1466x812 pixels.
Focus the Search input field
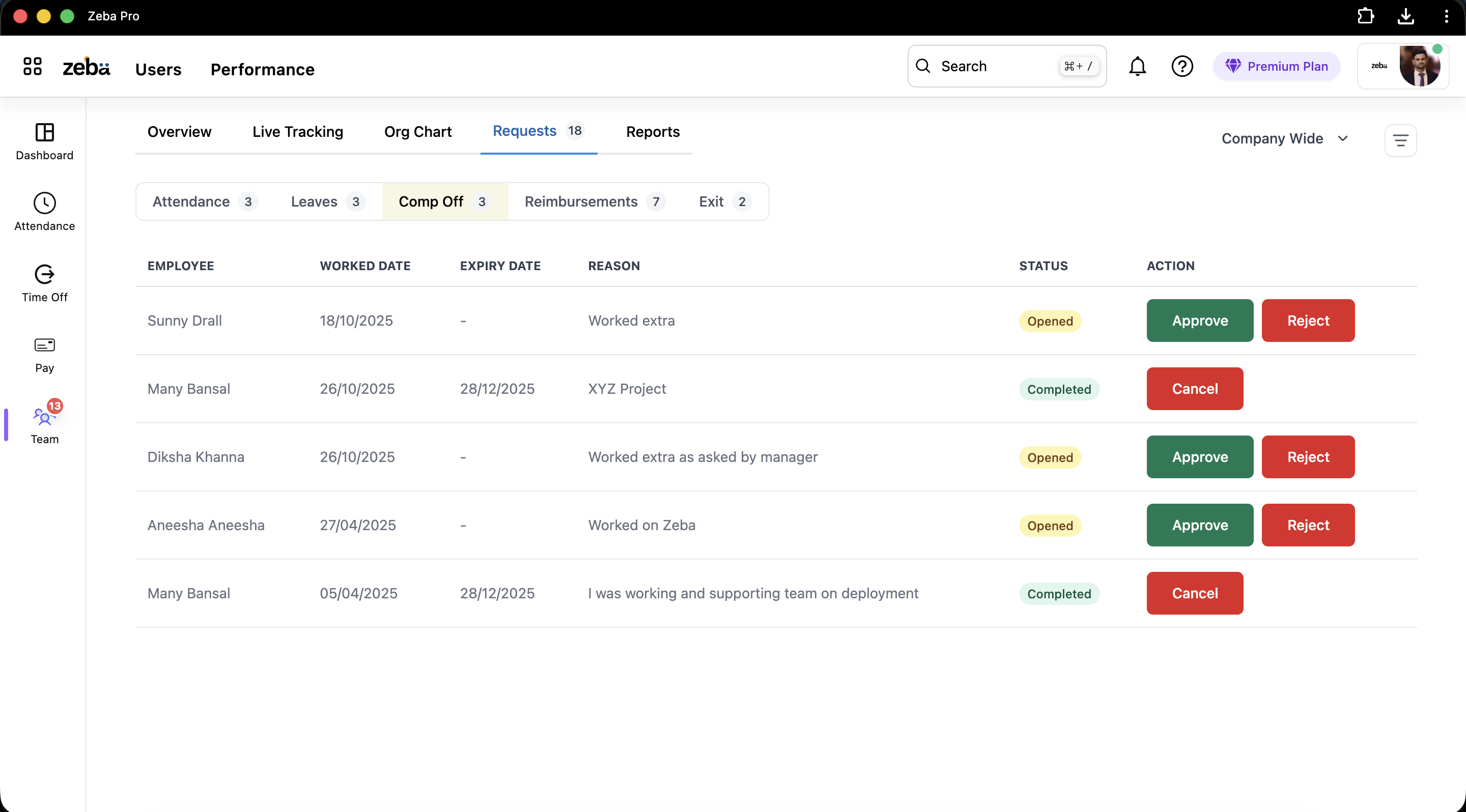point(1007,66)
